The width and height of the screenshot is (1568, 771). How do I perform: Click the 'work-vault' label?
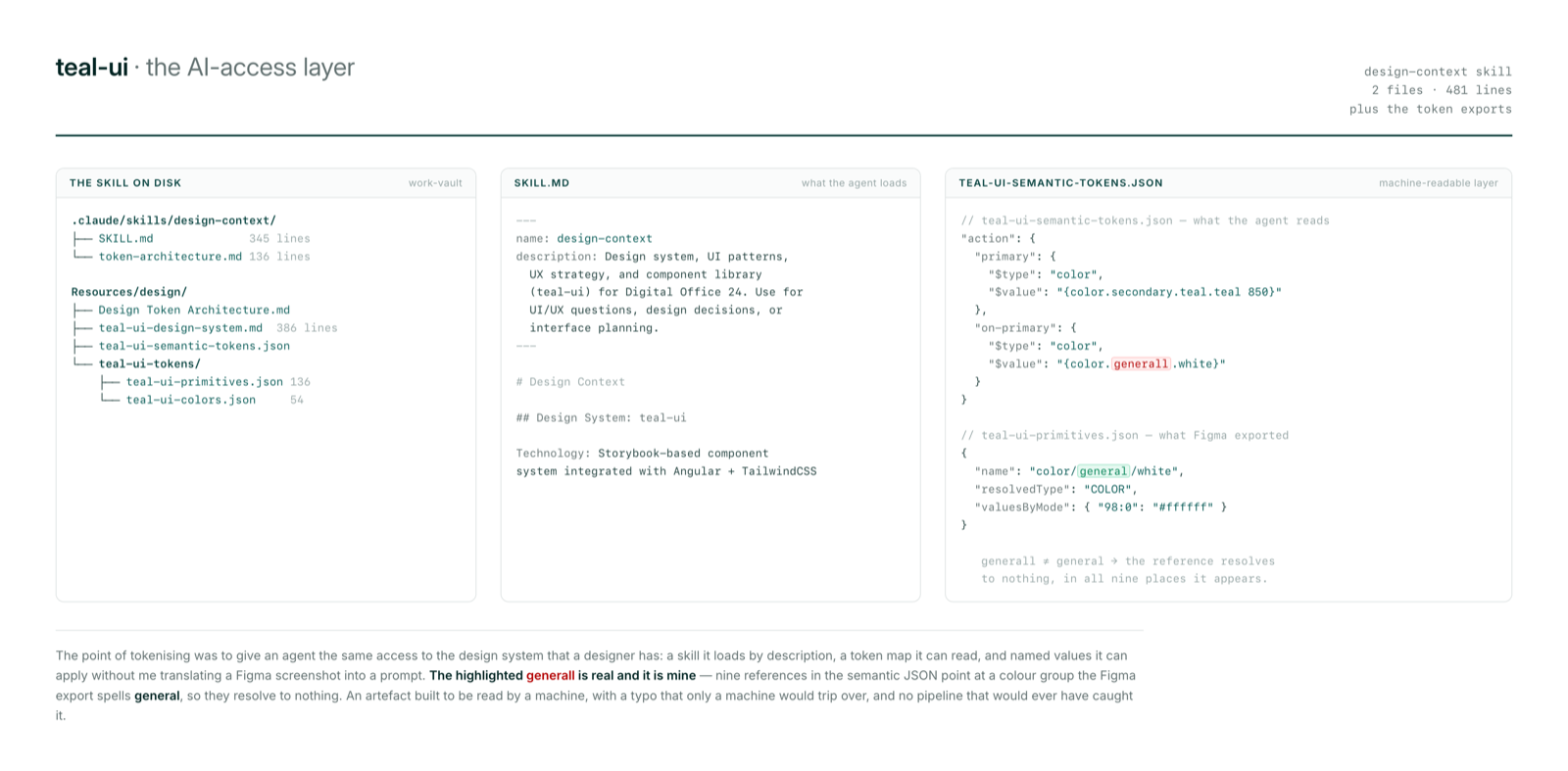[435, 183]
